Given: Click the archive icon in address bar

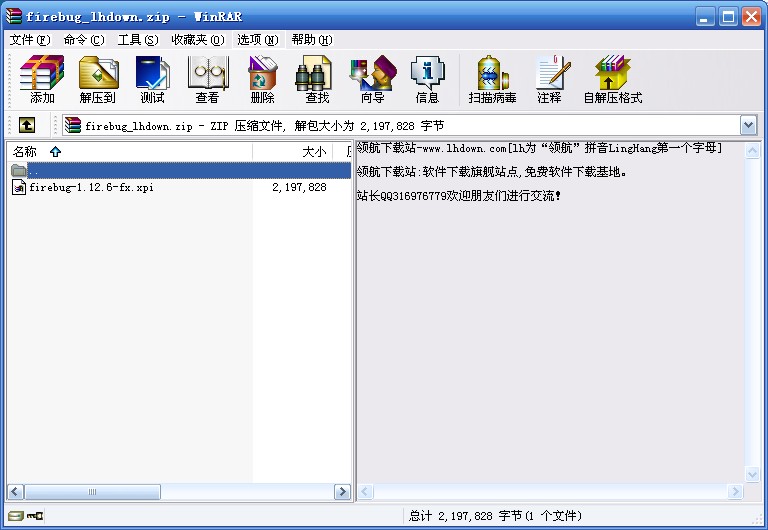Looking at the screenshot, I should click(x=72, y=125).
